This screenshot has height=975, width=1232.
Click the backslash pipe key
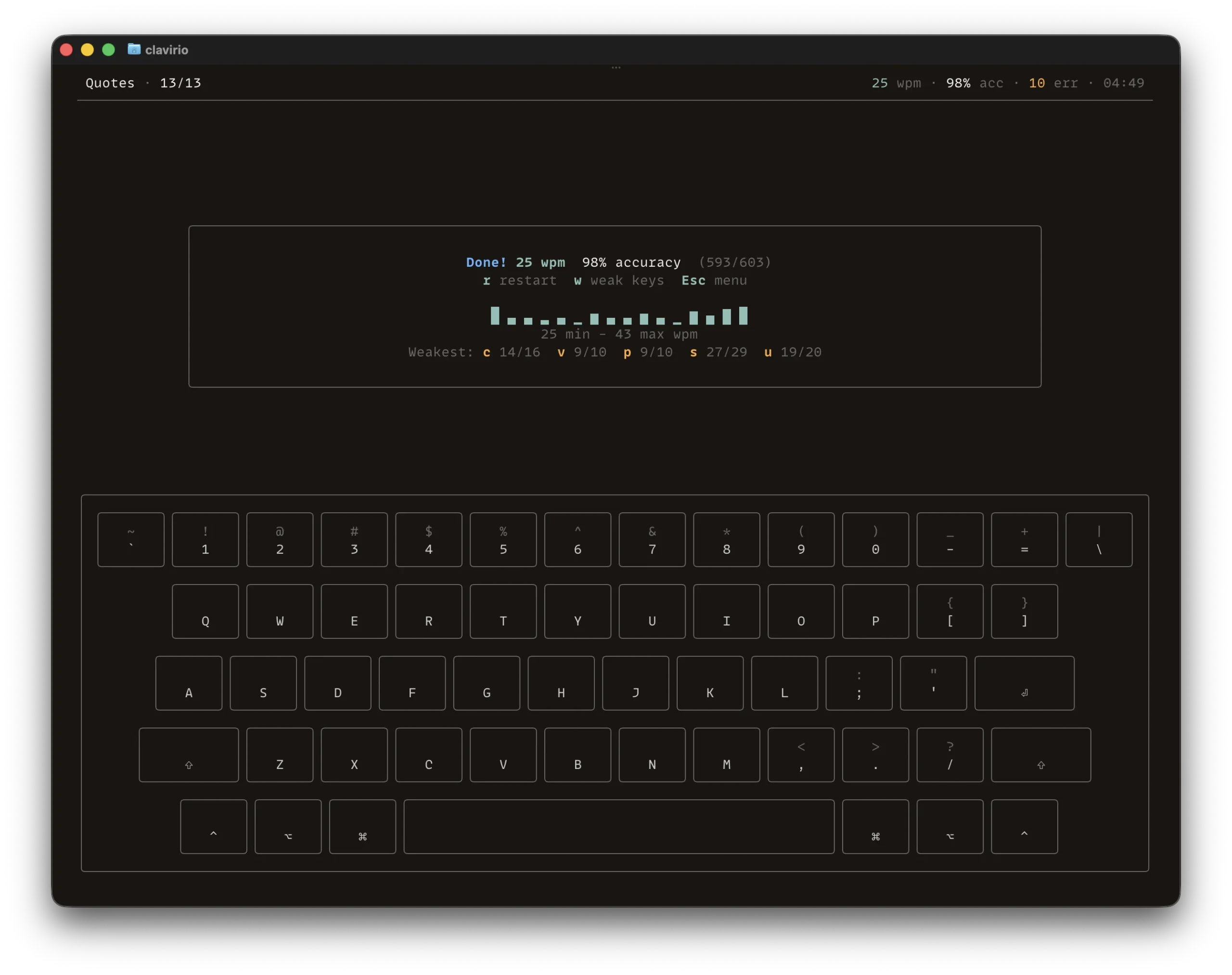[x=1099, y=539]
